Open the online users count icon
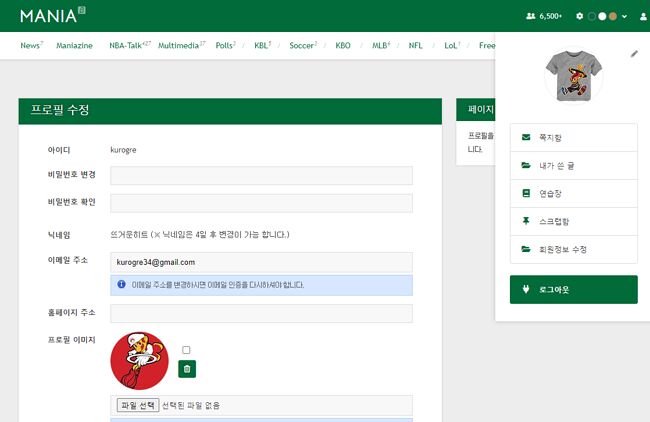This screenshot has height=422, width=650. 531,16
